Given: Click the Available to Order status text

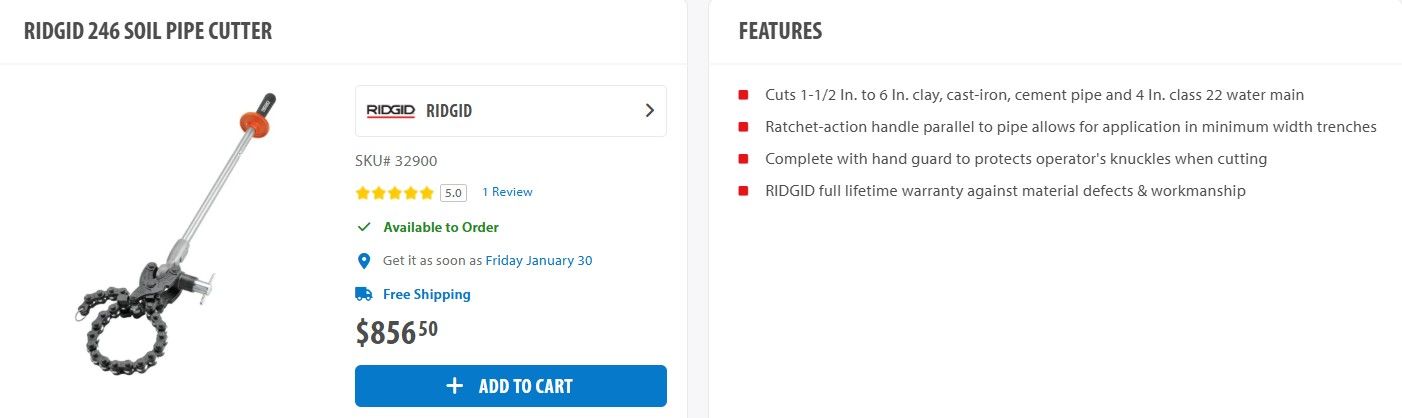Looking at the screenshot, I should pos(440,227).
